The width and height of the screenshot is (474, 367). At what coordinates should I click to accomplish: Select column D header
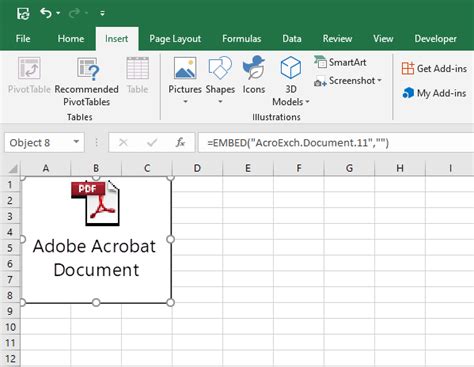pos(197,168)
